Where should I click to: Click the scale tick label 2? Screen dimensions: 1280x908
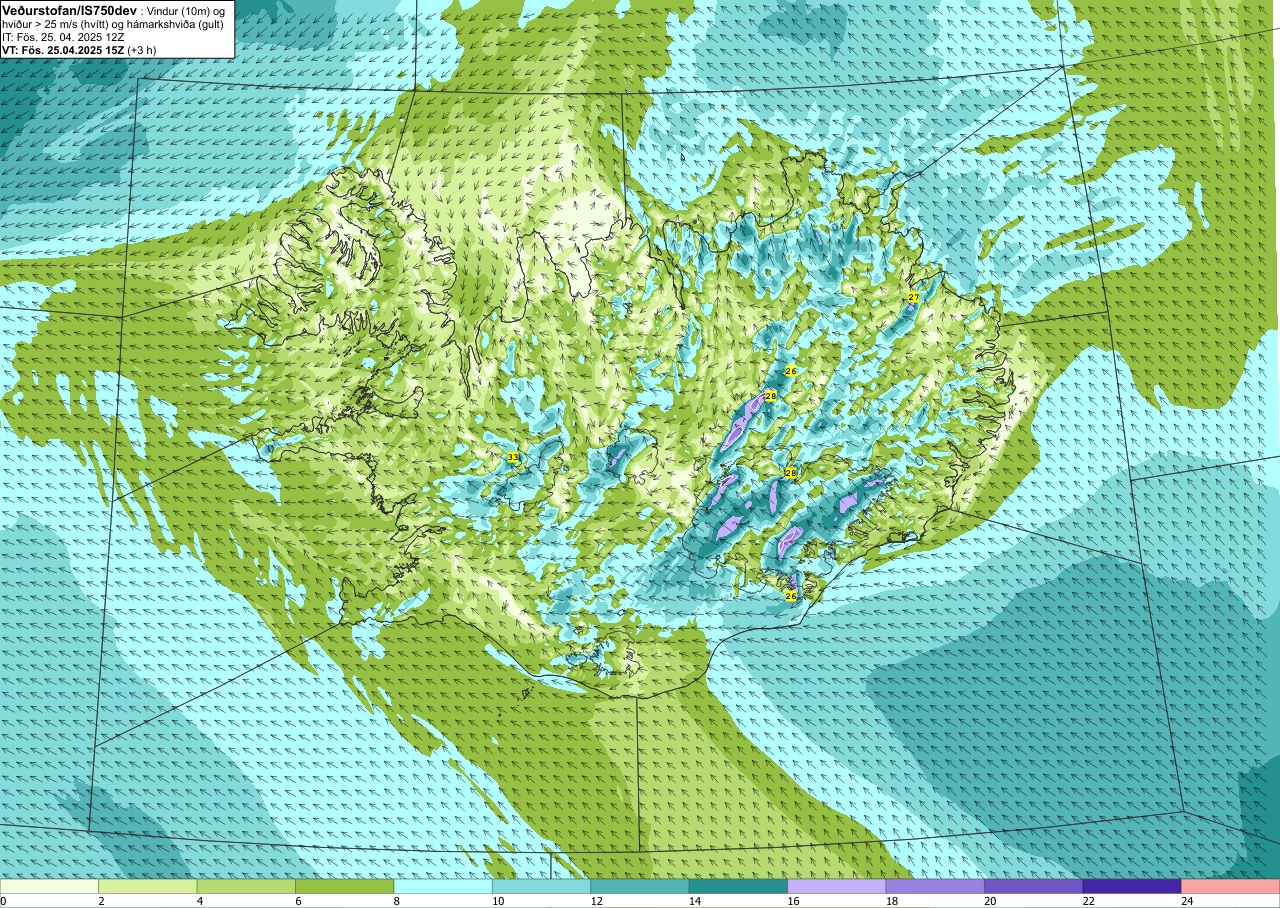[x=101, y=901]
